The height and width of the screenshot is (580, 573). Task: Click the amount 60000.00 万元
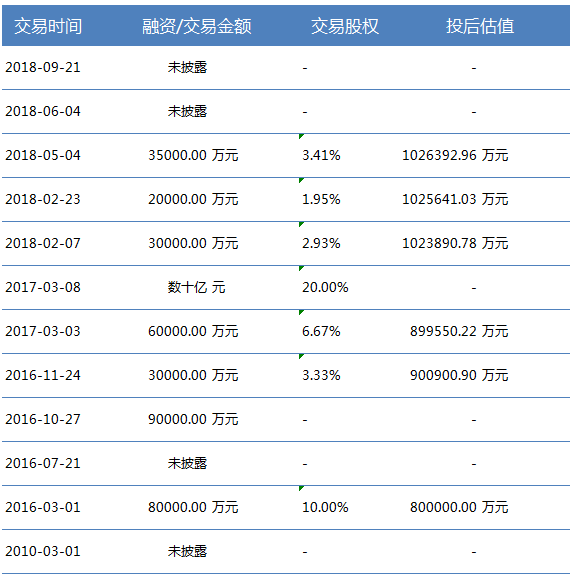(193, 331)
